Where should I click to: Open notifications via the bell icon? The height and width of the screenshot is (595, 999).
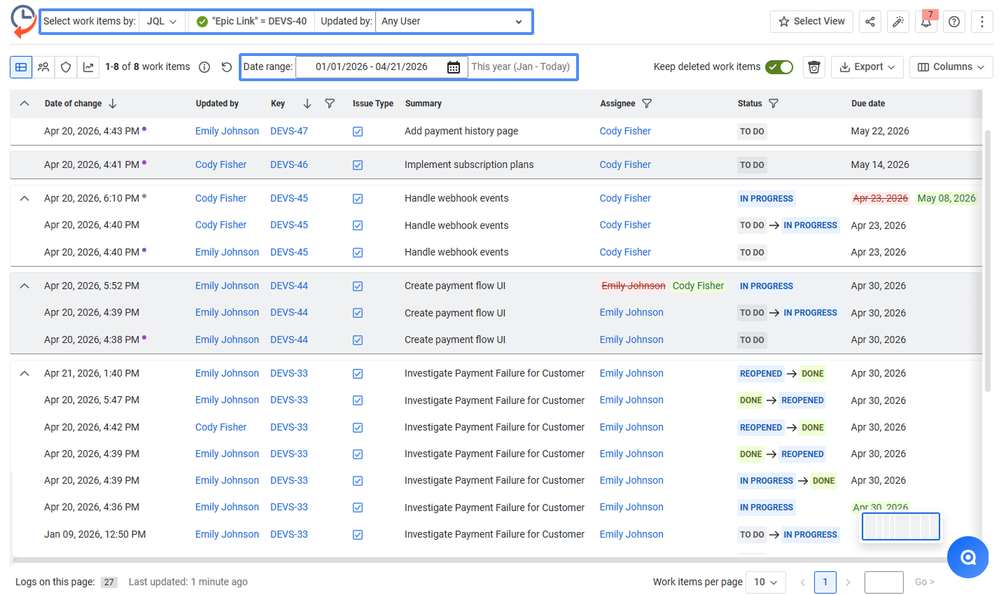coord(925,21)
